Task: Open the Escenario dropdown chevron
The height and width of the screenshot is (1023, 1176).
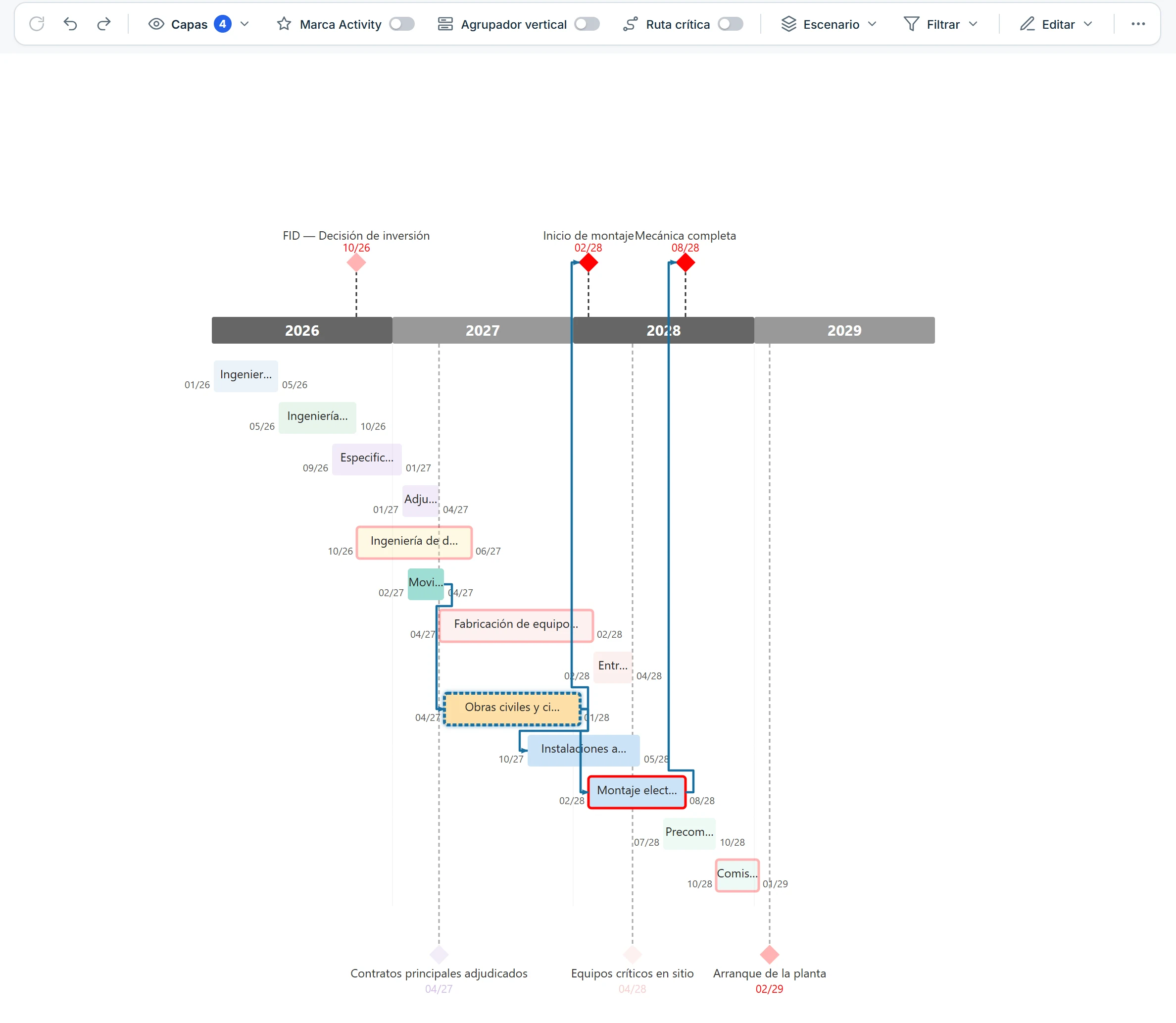Action: (x=872, y=24)
